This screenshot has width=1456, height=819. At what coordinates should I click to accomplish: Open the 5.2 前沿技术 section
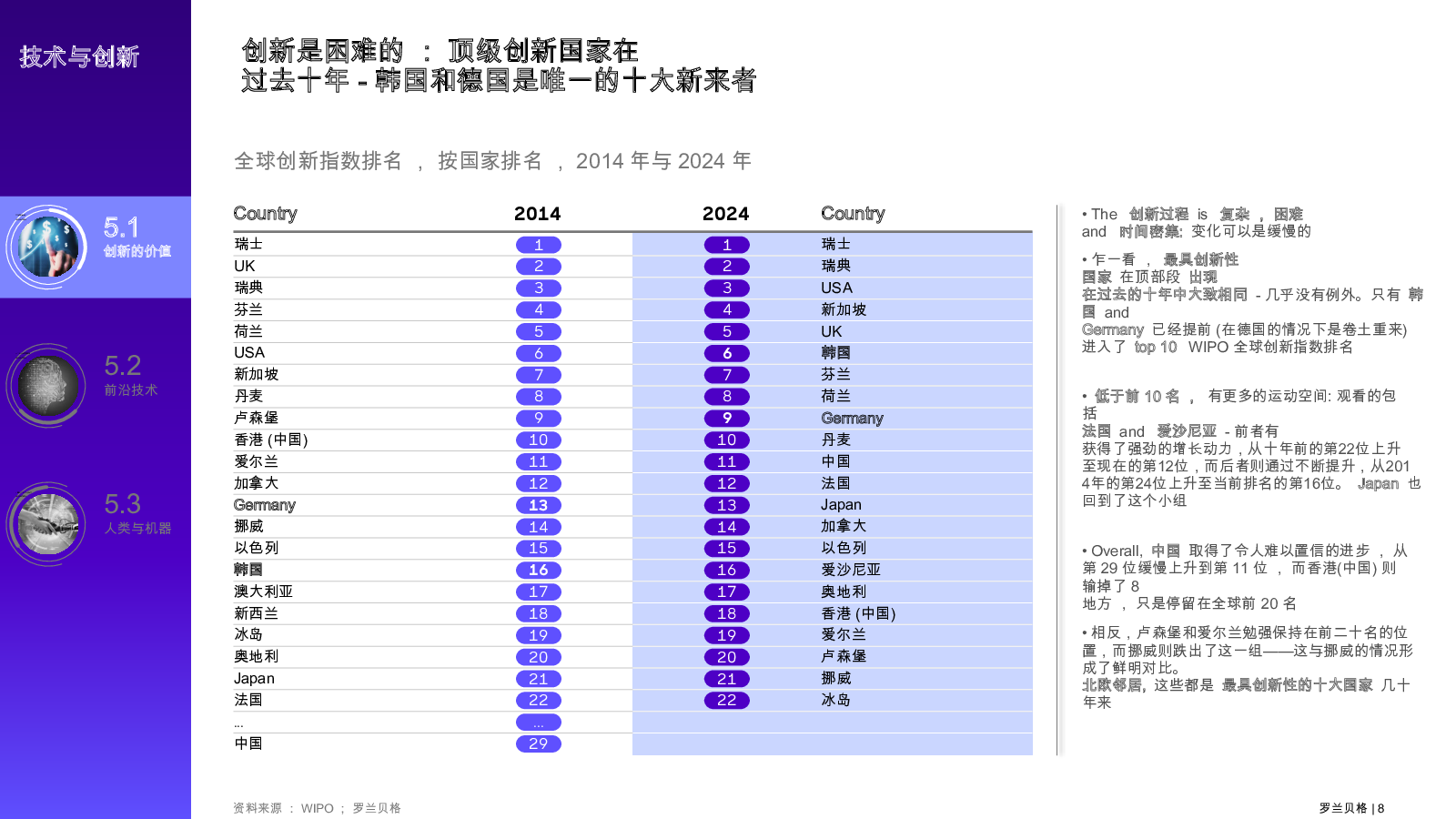[131, 376]
